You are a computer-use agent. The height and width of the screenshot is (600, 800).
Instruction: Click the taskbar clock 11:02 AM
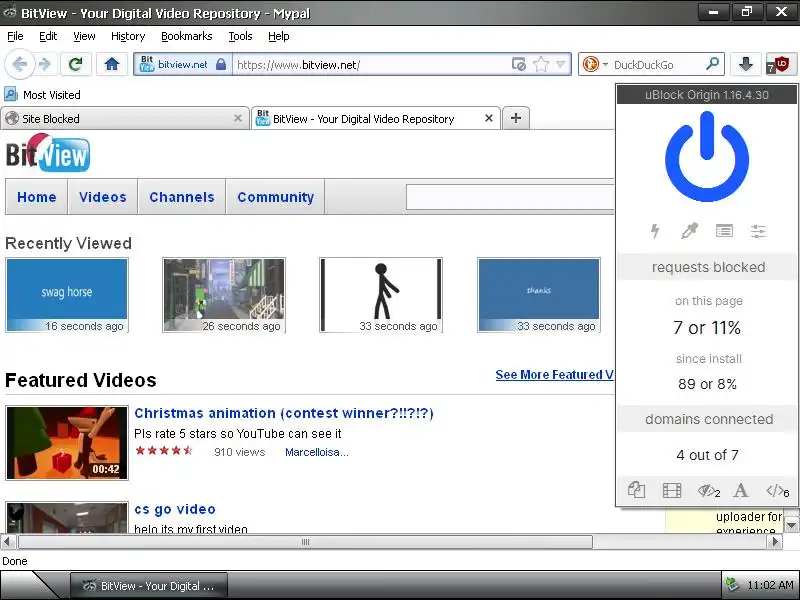[x=770, y=585]
